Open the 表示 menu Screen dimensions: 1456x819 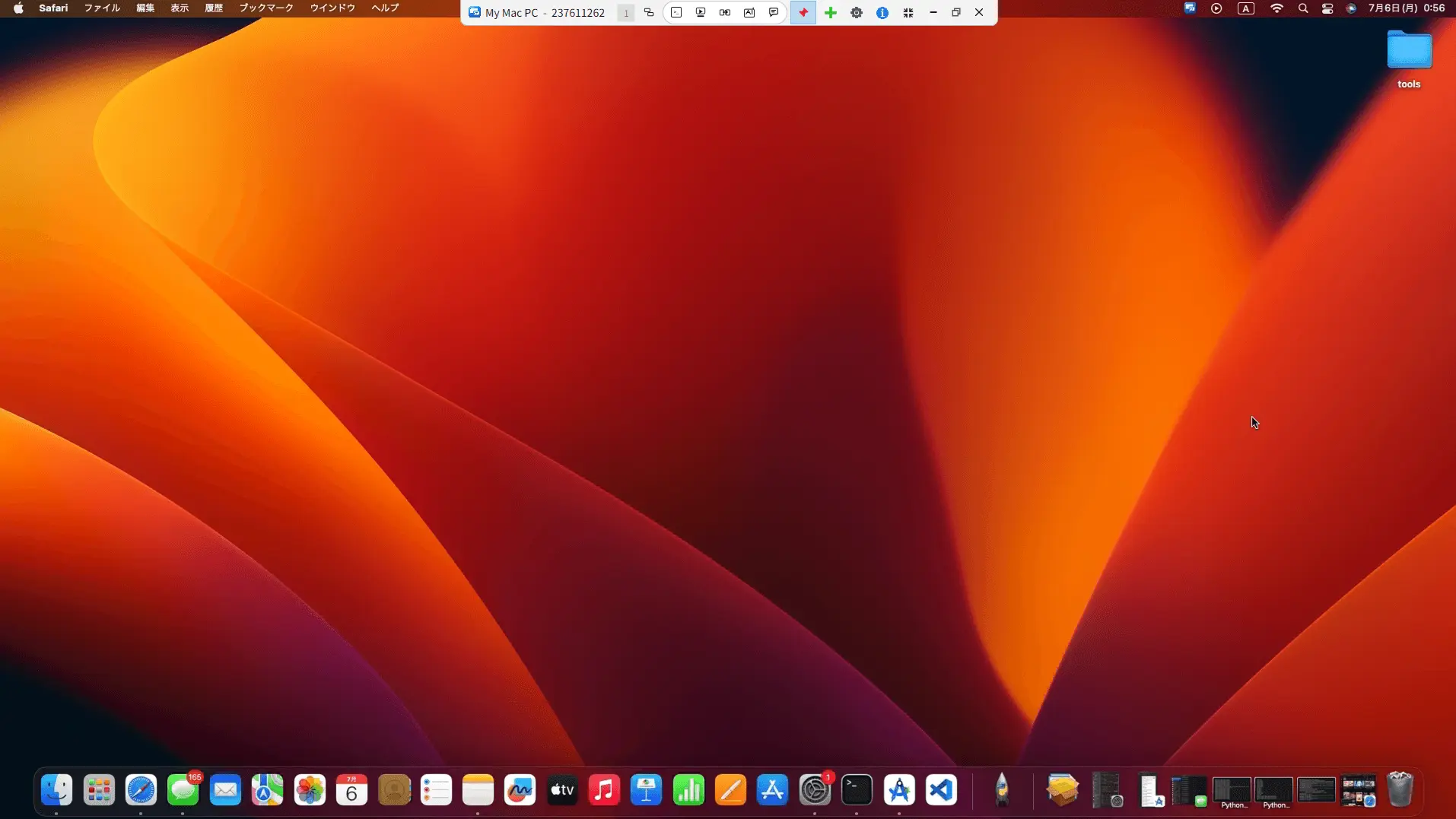coord(180,8)
